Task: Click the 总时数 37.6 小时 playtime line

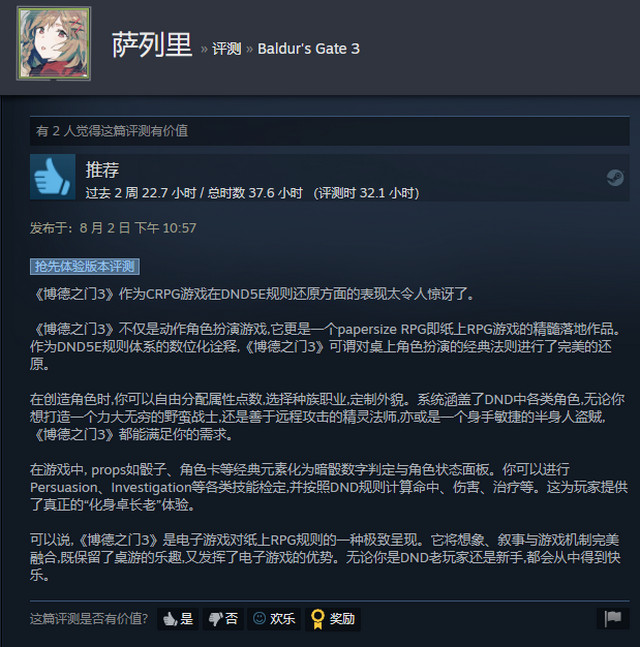Action: pos(253,193)
